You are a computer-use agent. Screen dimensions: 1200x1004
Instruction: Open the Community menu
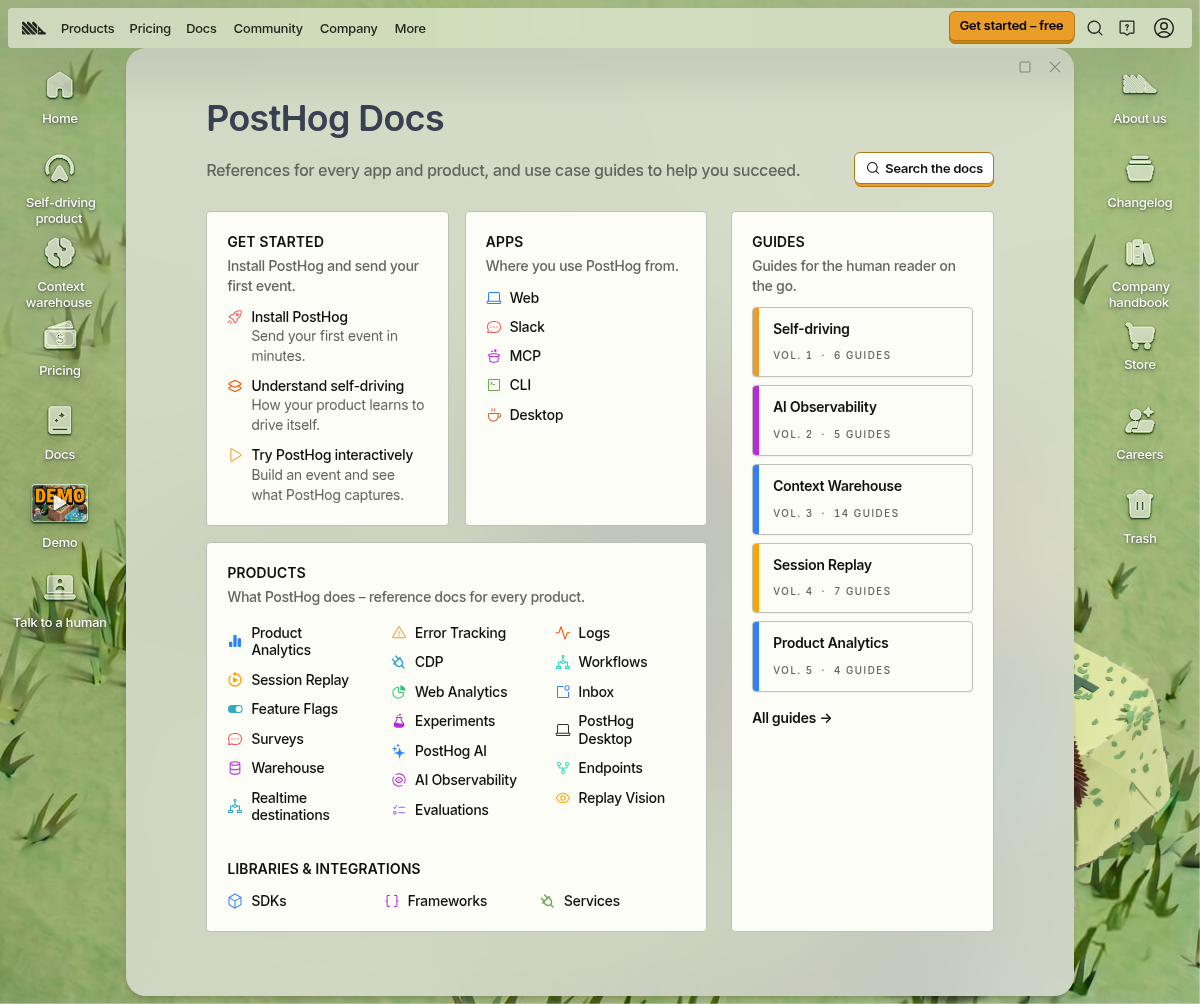268,28
